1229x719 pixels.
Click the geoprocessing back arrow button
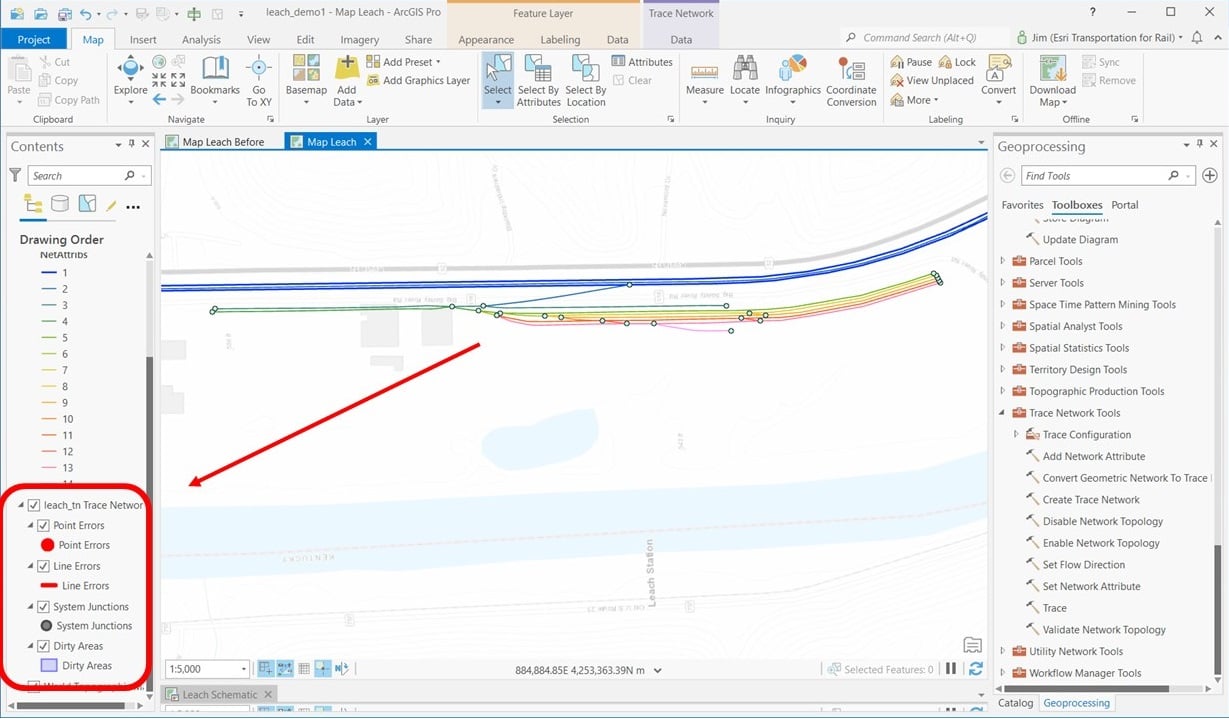pyautogui.click(x=1007, y=176)
